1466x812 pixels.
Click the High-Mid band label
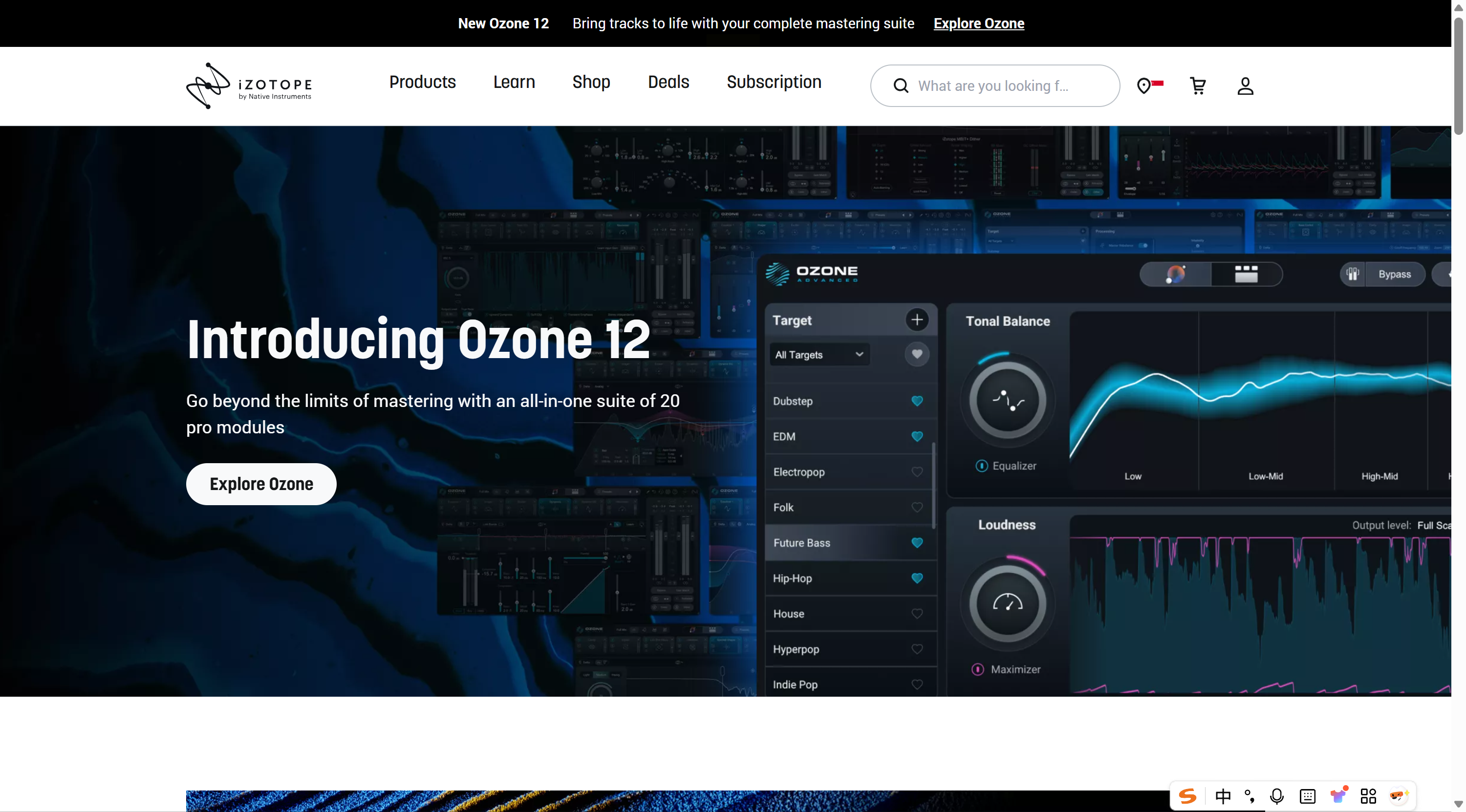coord(1379,476)
